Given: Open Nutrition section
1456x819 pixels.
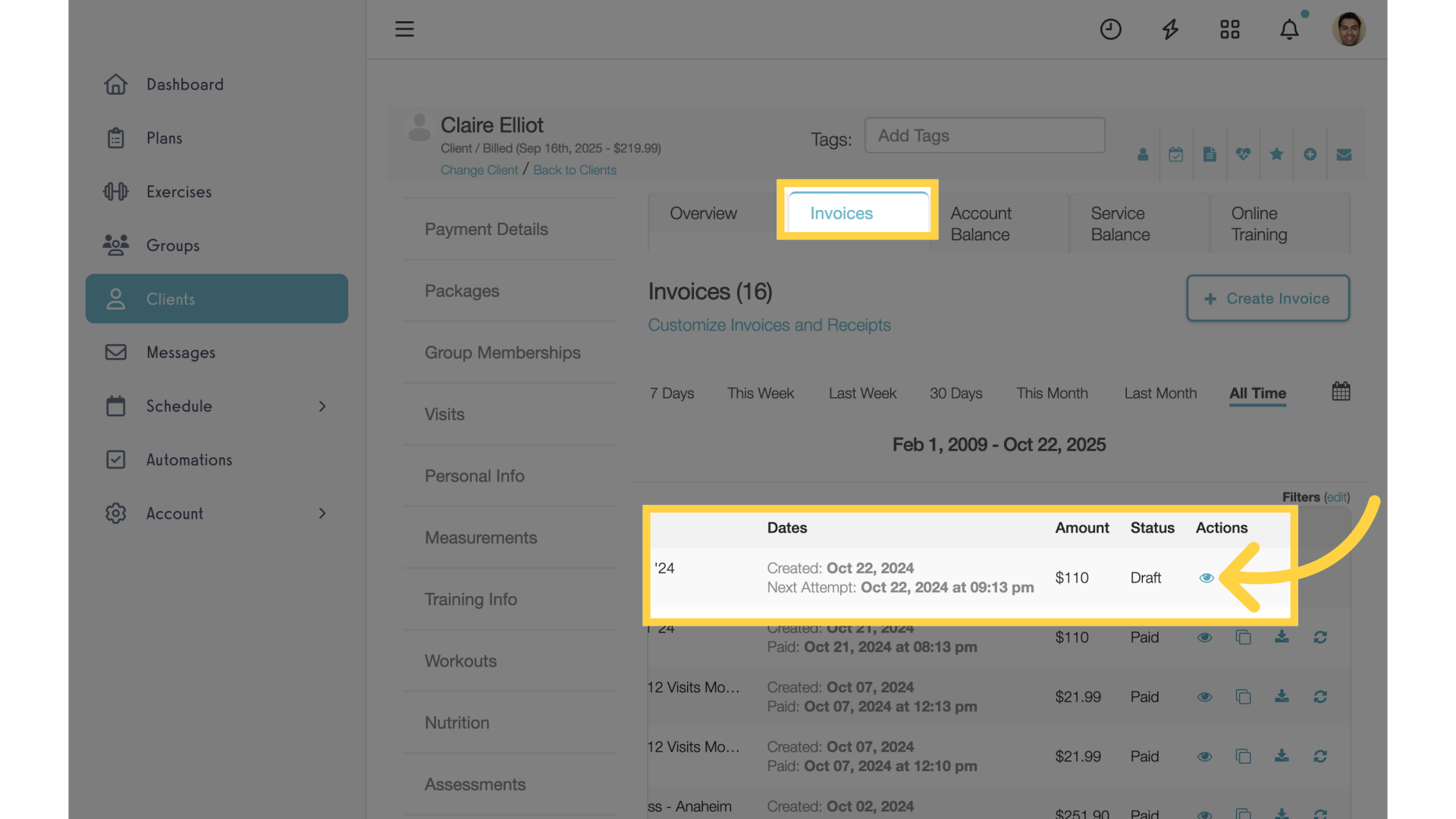Looking at the screenshot, I should point(510,723).
